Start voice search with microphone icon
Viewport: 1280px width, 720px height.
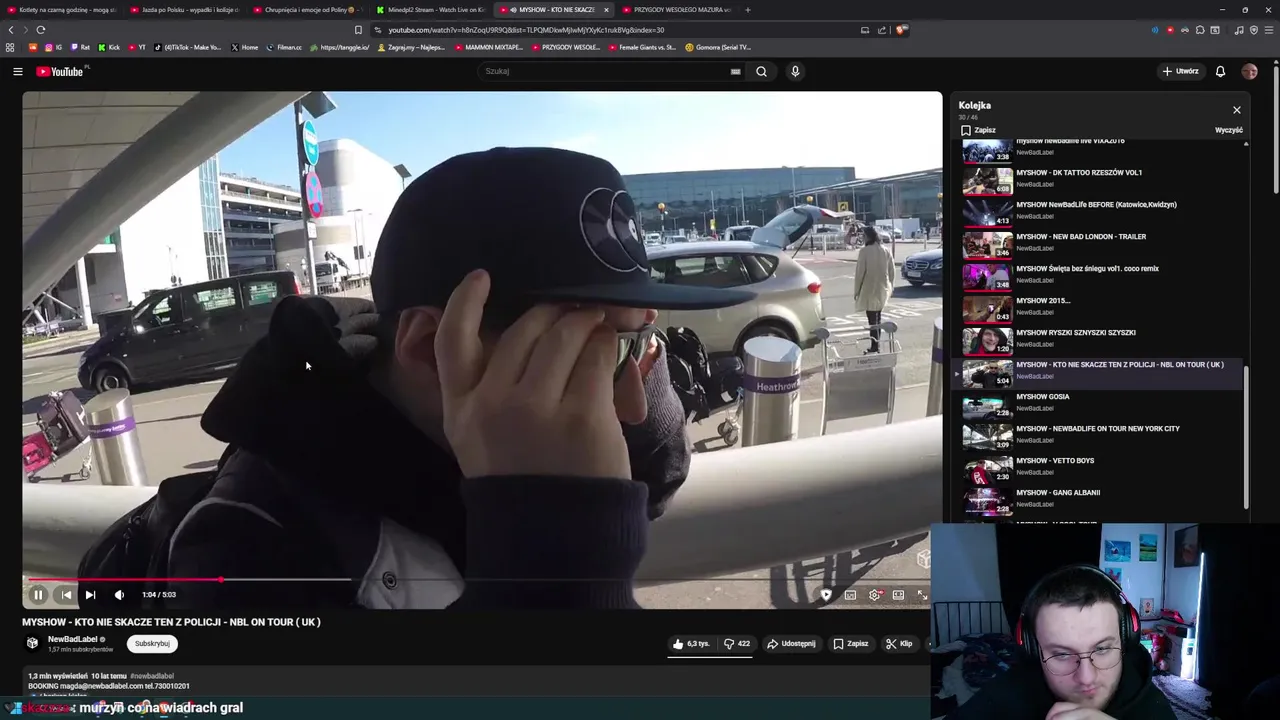tap(795, 71)
